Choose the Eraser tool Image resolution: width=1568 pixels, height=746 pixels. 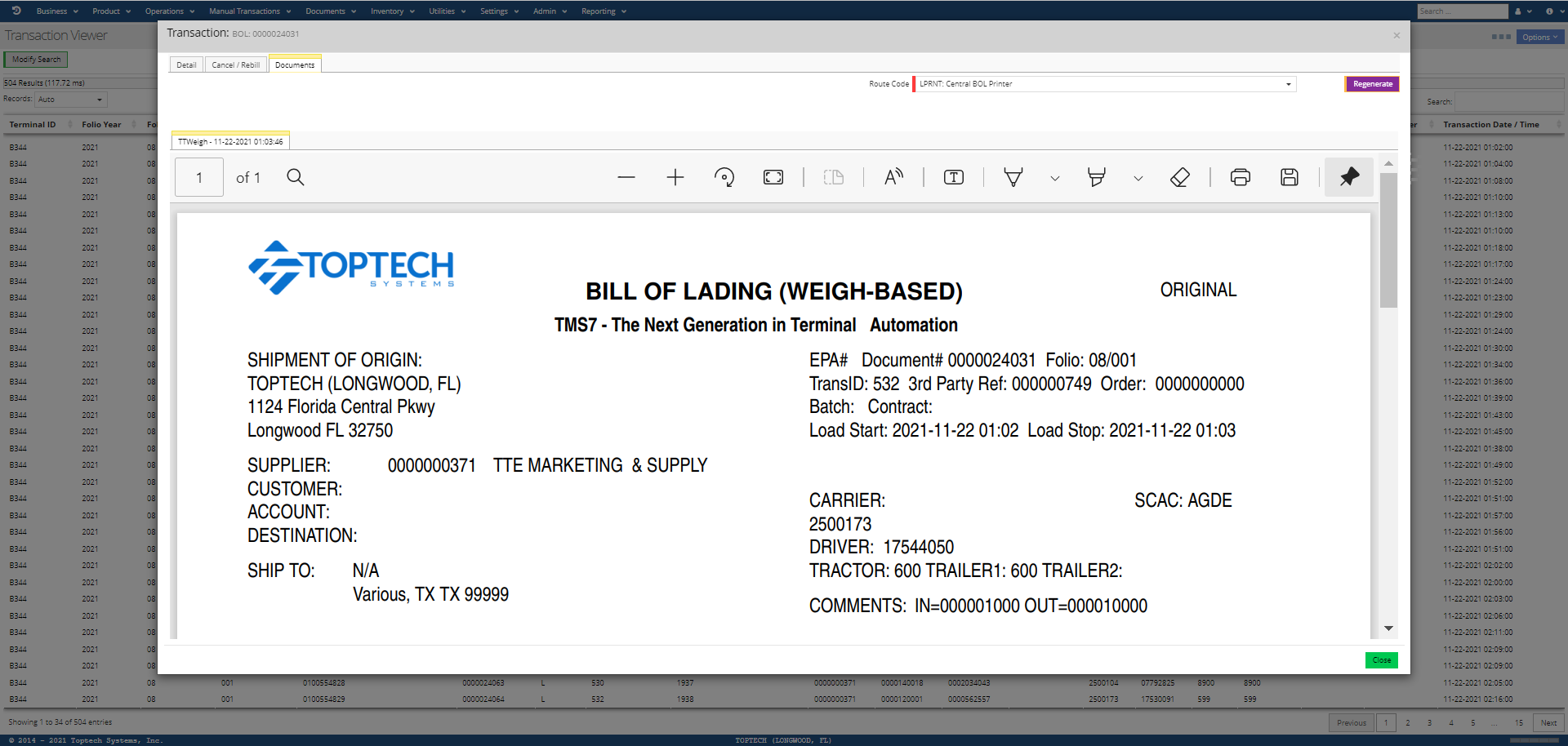(1180, 178)
